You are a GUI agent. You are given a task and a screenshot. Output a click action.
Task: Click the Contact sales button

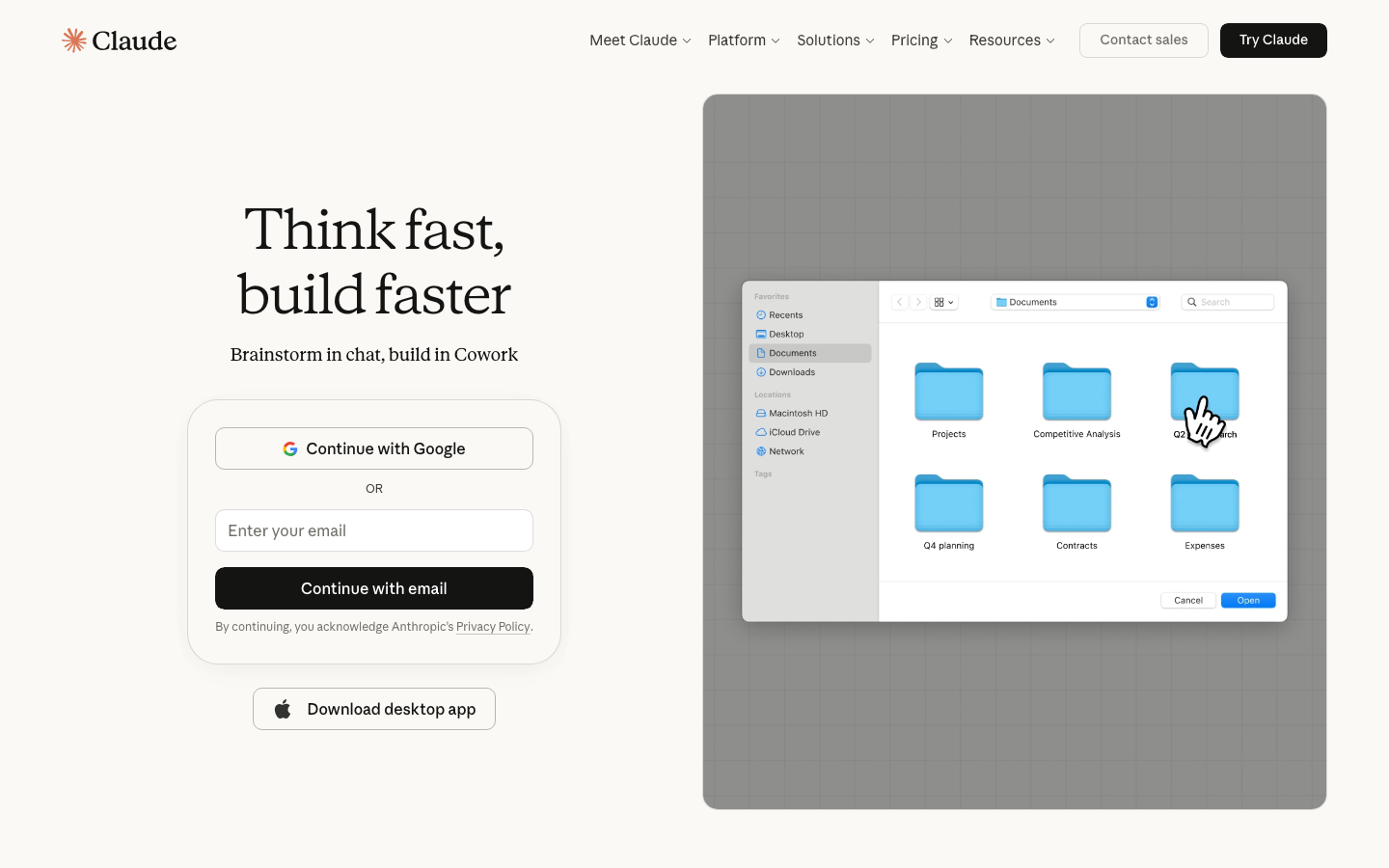[x=1144, y=41]
